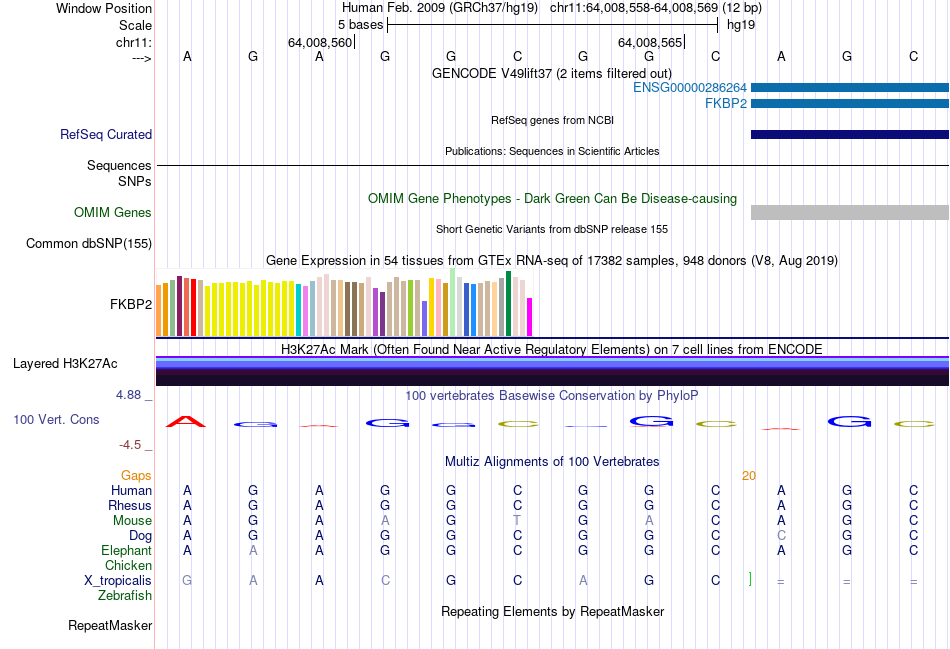Click the SNPs track label
The height and width of the screenshot is (649, 950).
[135, 181]
